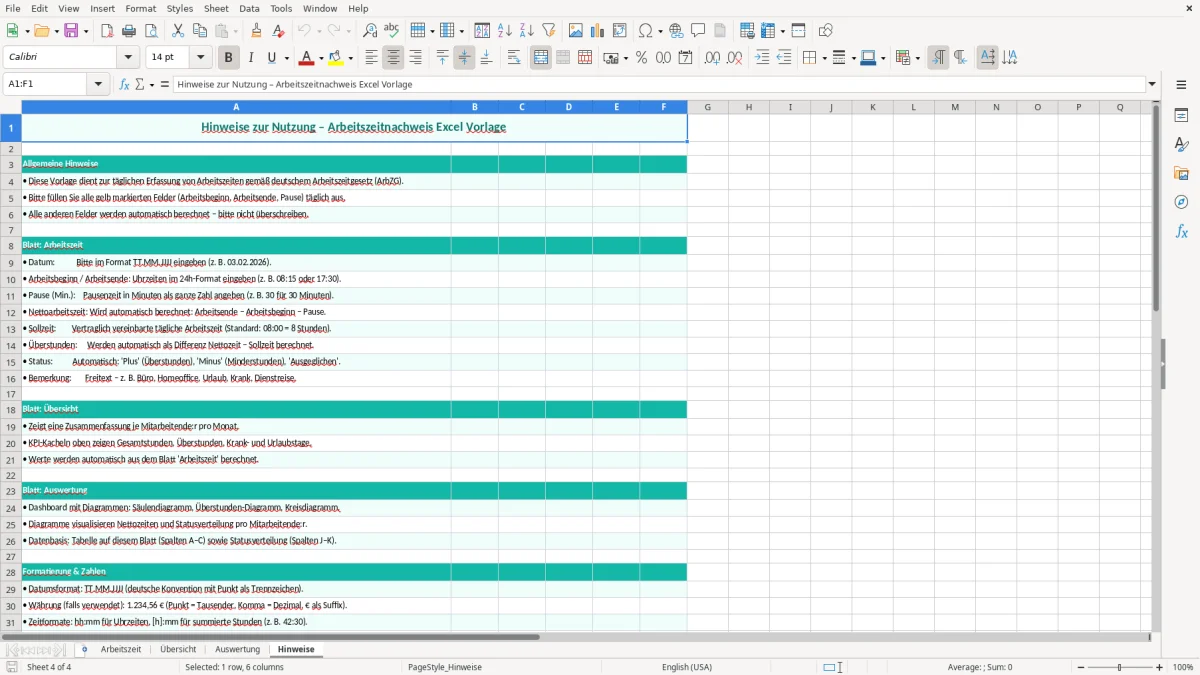The height and width of the screenshot is (675, 1200).
Task: Click the 100% zoom level
Action: (x=1183, y=667)
